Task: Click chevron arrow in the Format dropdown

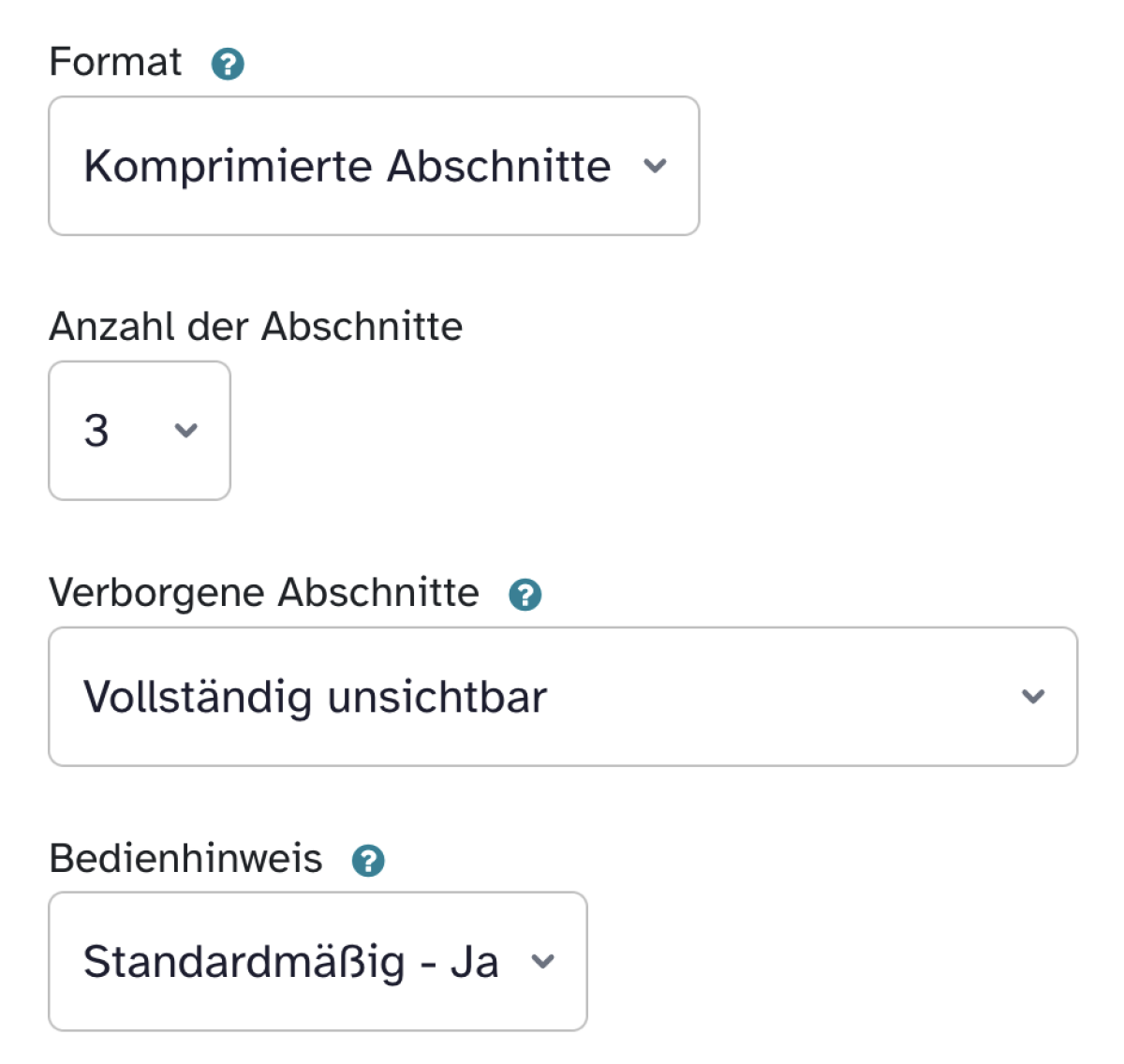Action: 655,167
